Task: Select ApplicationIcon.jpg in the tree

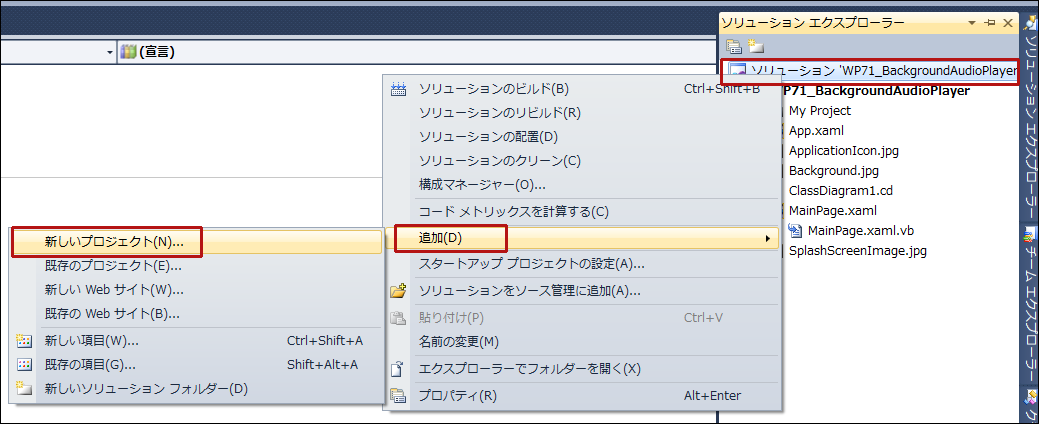Action: click(844, 151)
